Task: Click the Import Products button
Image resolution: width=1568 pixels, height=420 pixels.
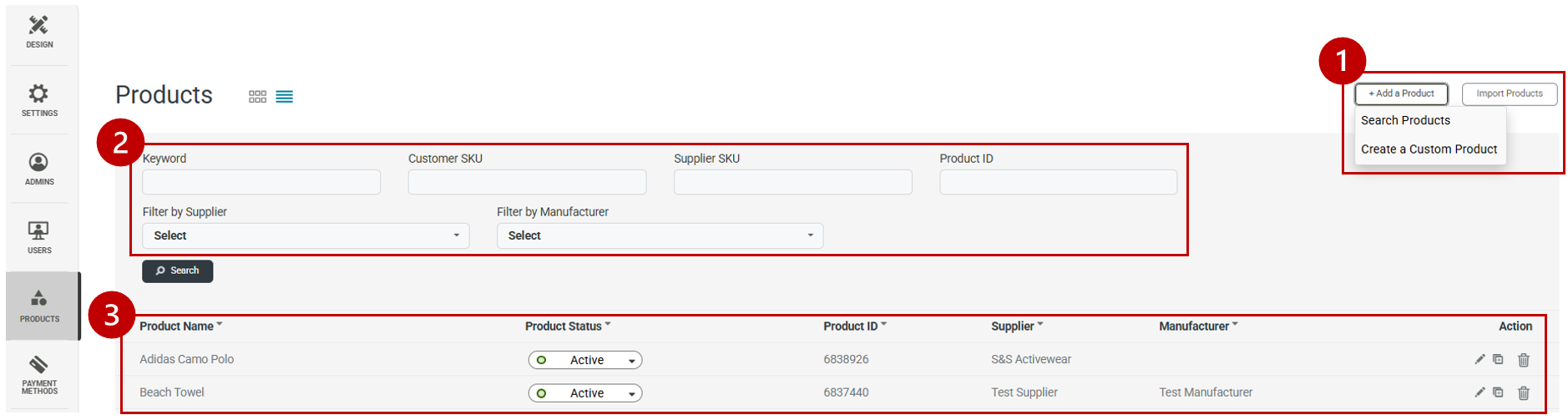Action: point(1509,94)
